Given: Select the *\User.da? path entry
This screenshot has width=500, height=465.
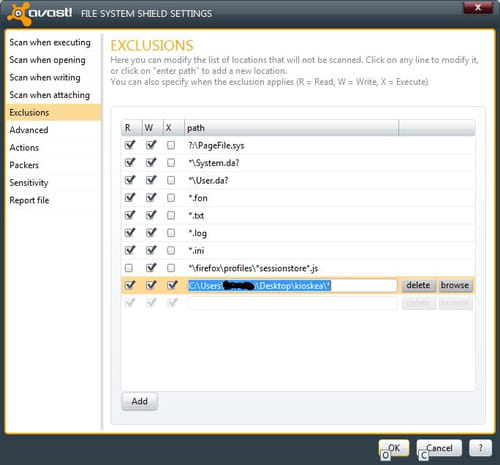Looking at the screenshot, I should [x=208, y=181].
